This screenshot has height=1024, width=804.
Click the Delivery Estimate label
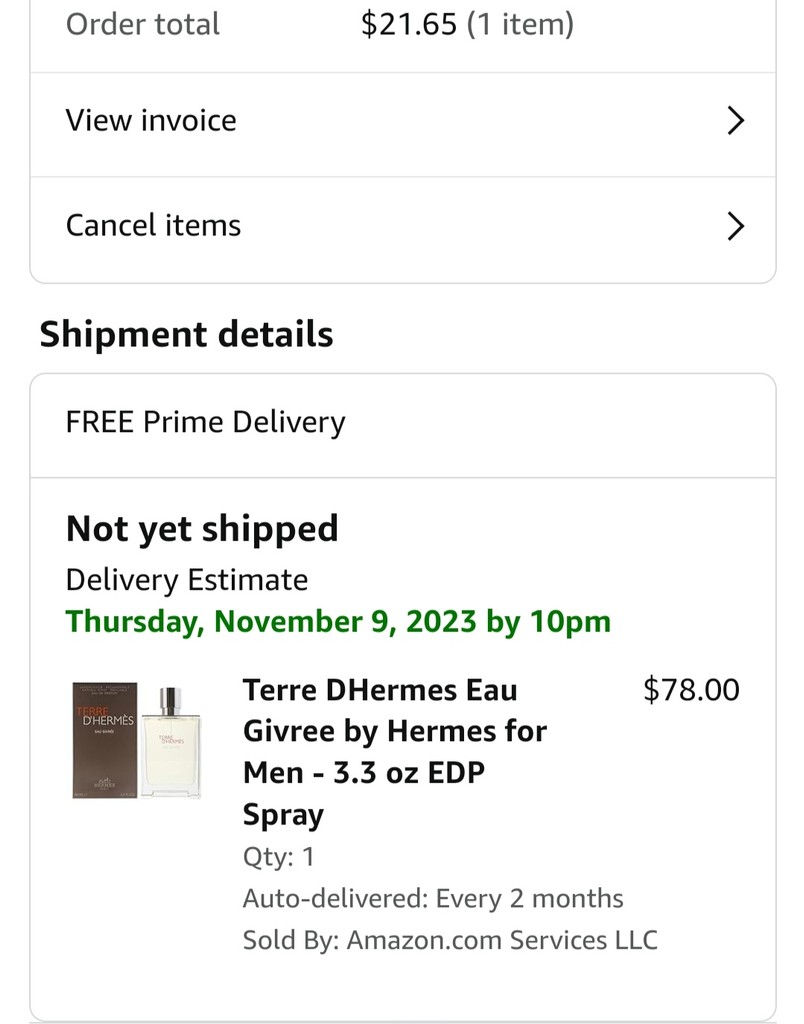coord(187,580)
